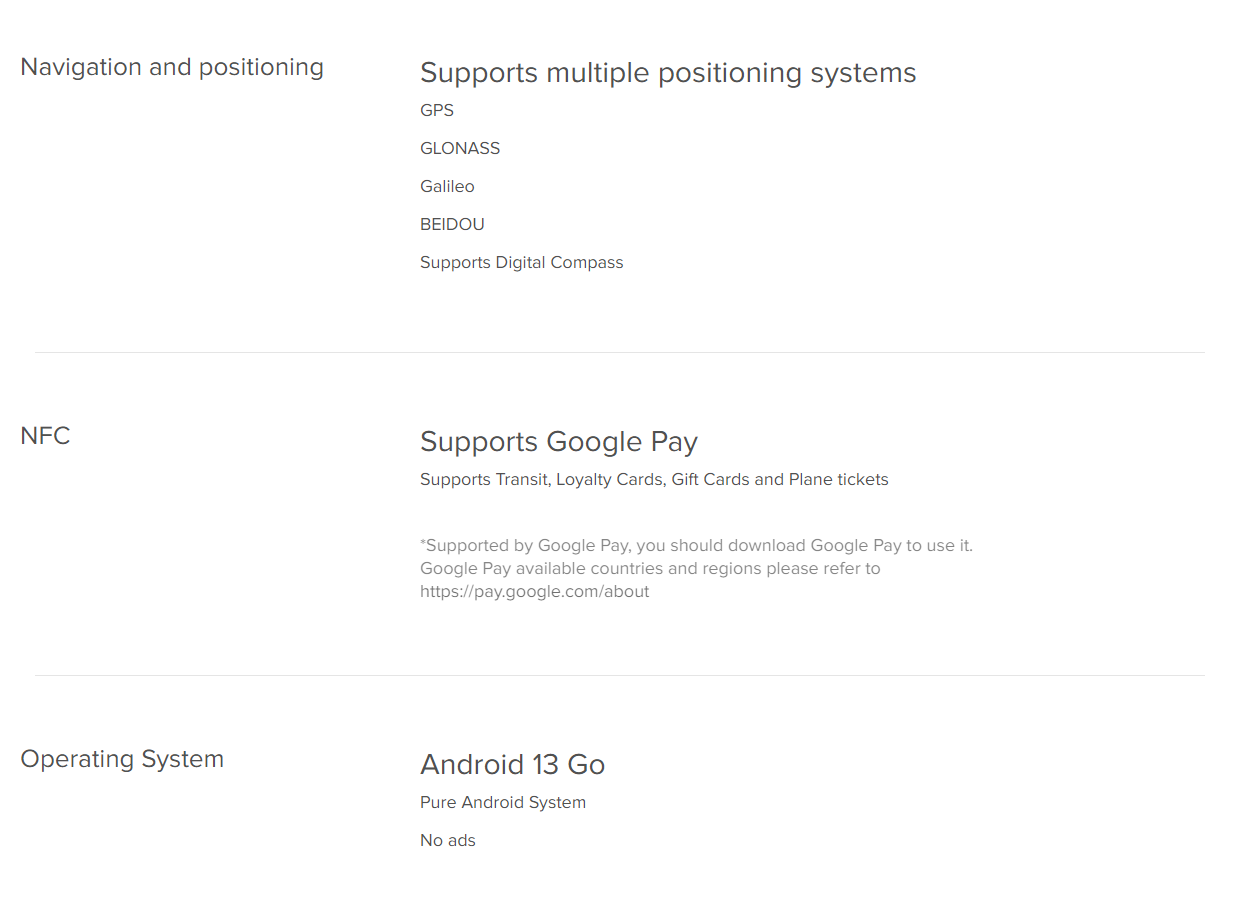Click the Operating System section label
Image resolution: width=1245 pixels, height=914 pixels.
pos(122,759)
